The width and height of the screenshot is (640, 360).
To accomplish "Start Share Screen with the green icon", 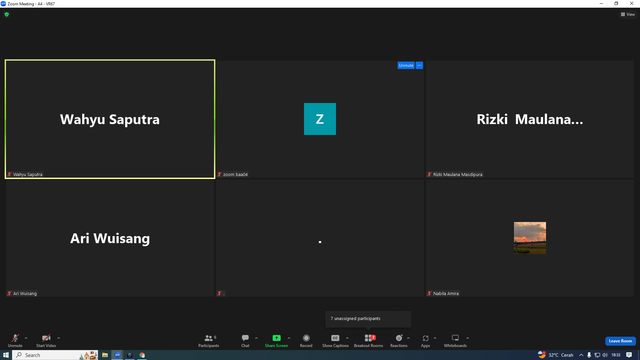I will 276,340.
